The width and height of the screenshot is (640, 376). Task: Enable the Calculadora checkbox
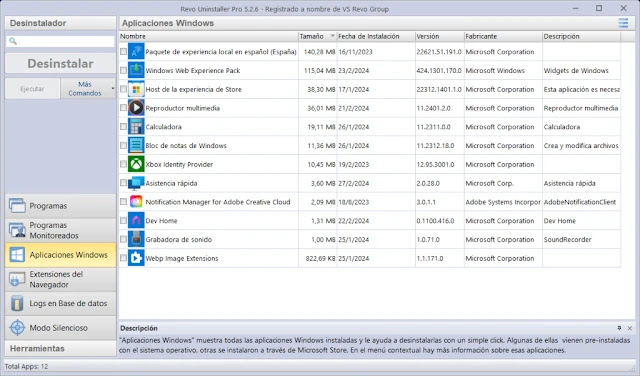[123, 127]
